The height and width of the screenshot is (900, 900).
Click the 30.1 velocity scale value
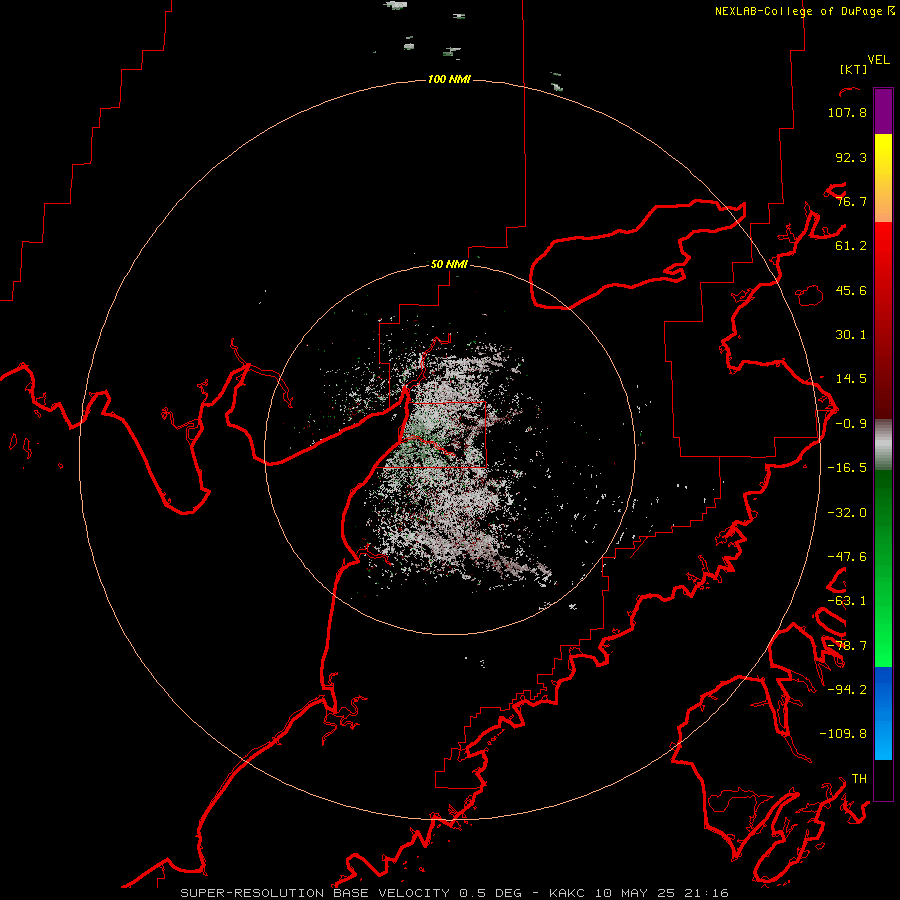pos(851,335)
